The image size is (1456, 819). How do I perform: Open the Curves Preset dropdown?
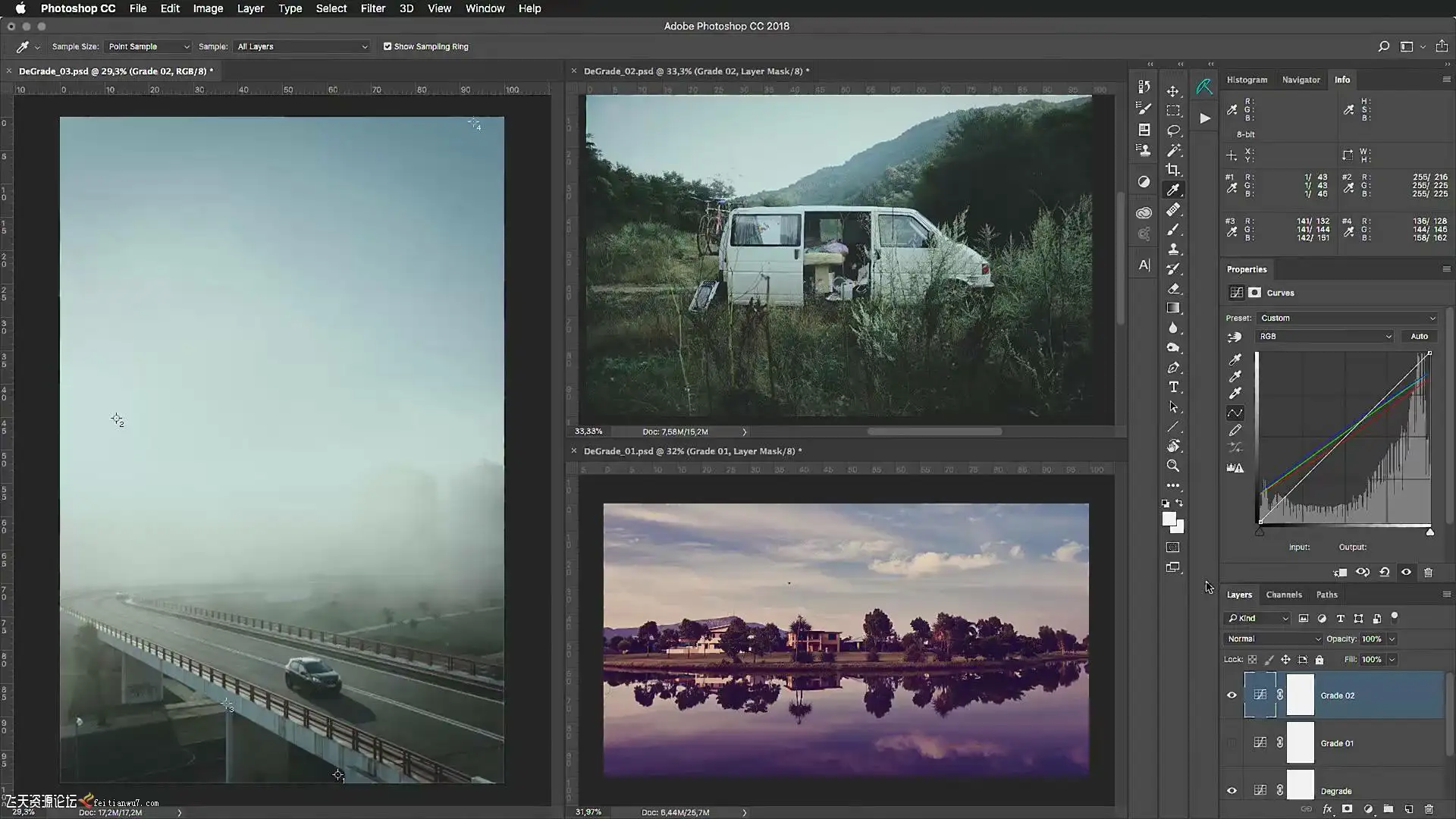1347,318
